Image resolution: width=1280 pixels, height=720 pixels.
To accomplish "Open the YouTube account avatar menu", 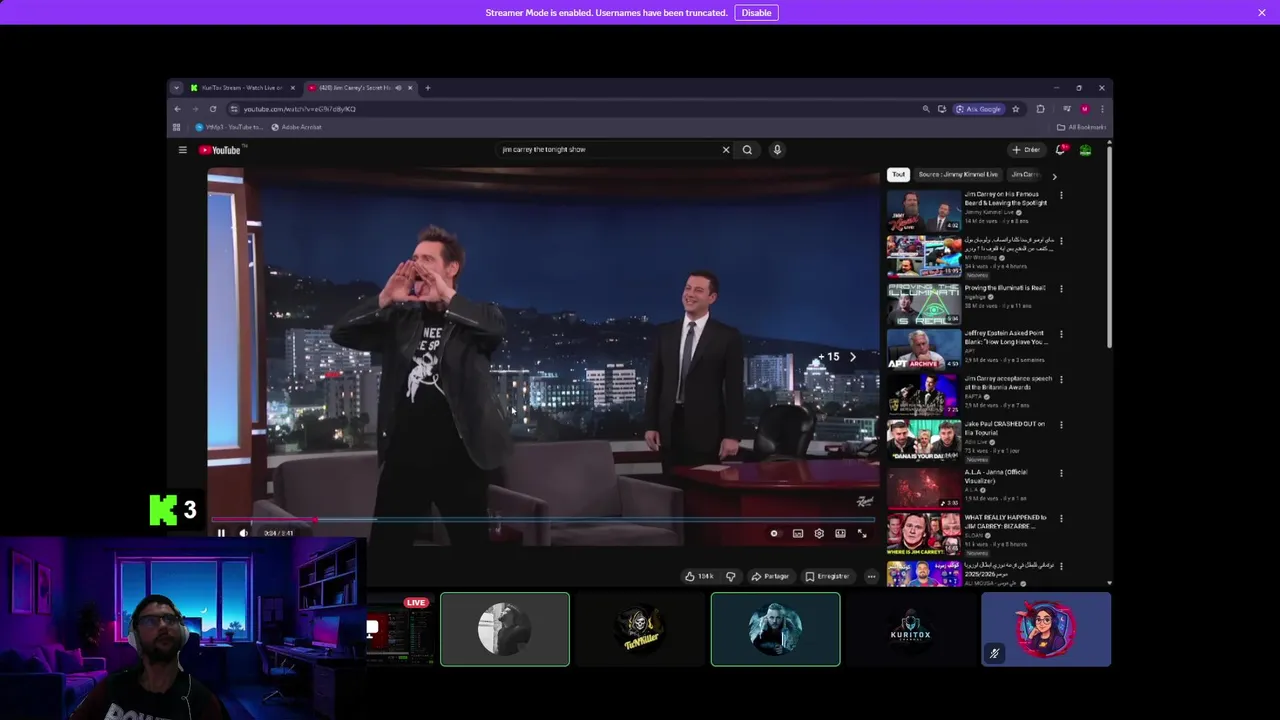I will click(x=1085, y=150).
